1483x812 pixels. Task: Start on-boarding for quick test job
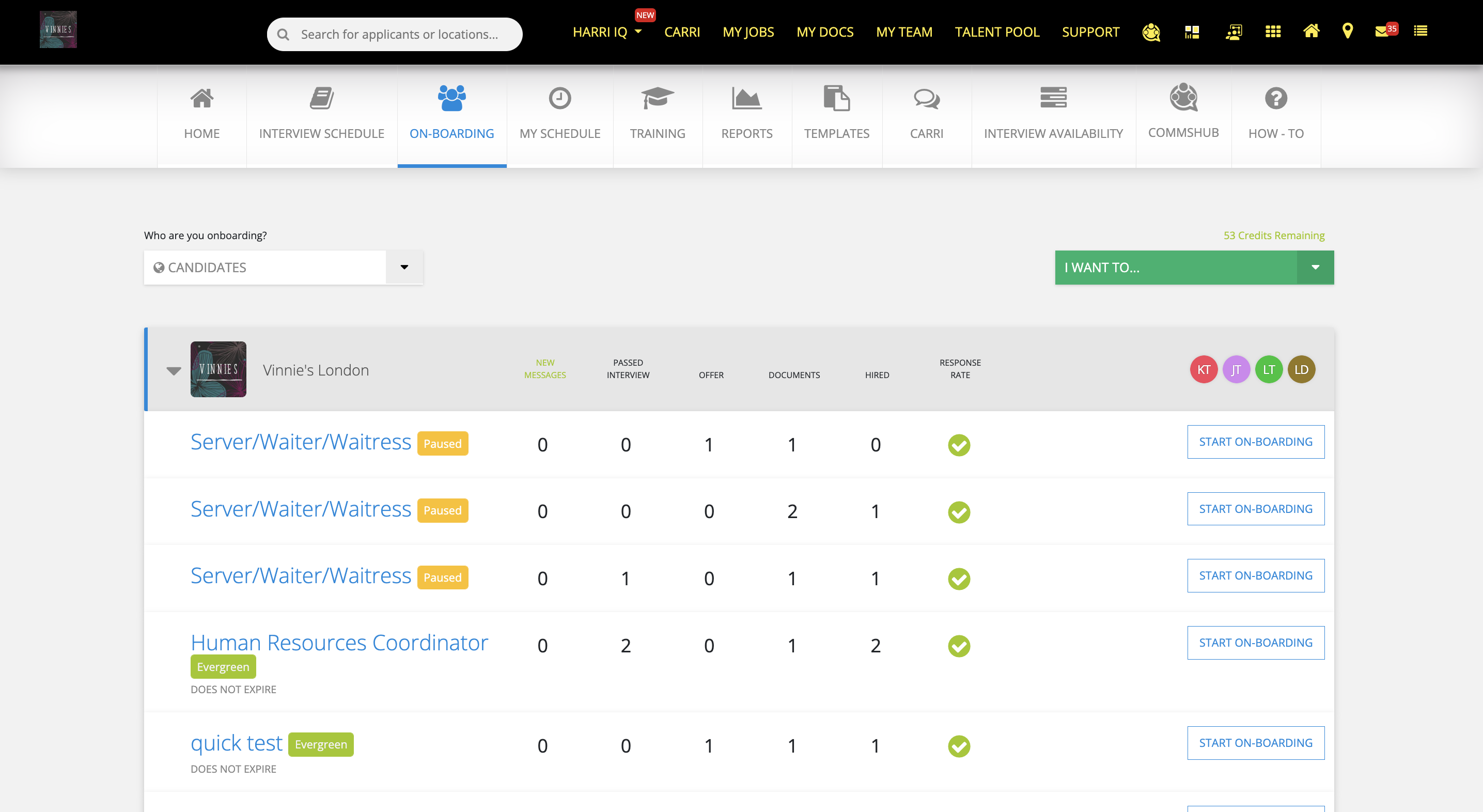coord(1256,743)
